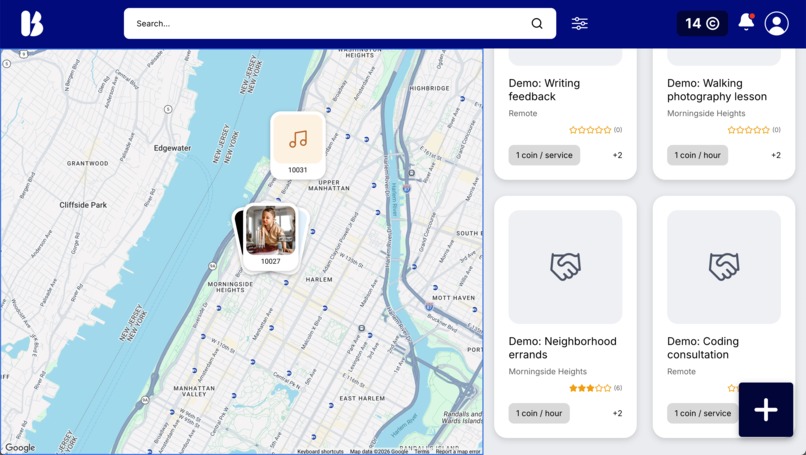
Task: Click Remote label under Writing feedback
Action: 523,113
